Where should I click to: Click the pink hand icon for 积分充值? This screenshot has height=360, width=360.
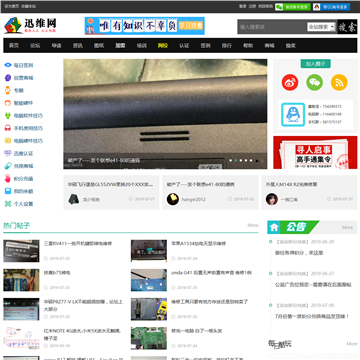[x=8, y=178]
